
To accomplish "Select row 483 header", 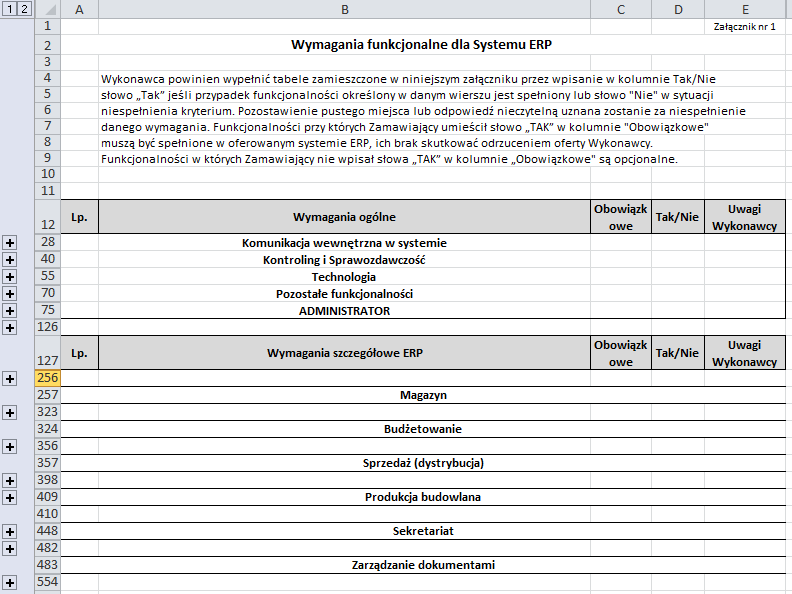I will [47, 565].
